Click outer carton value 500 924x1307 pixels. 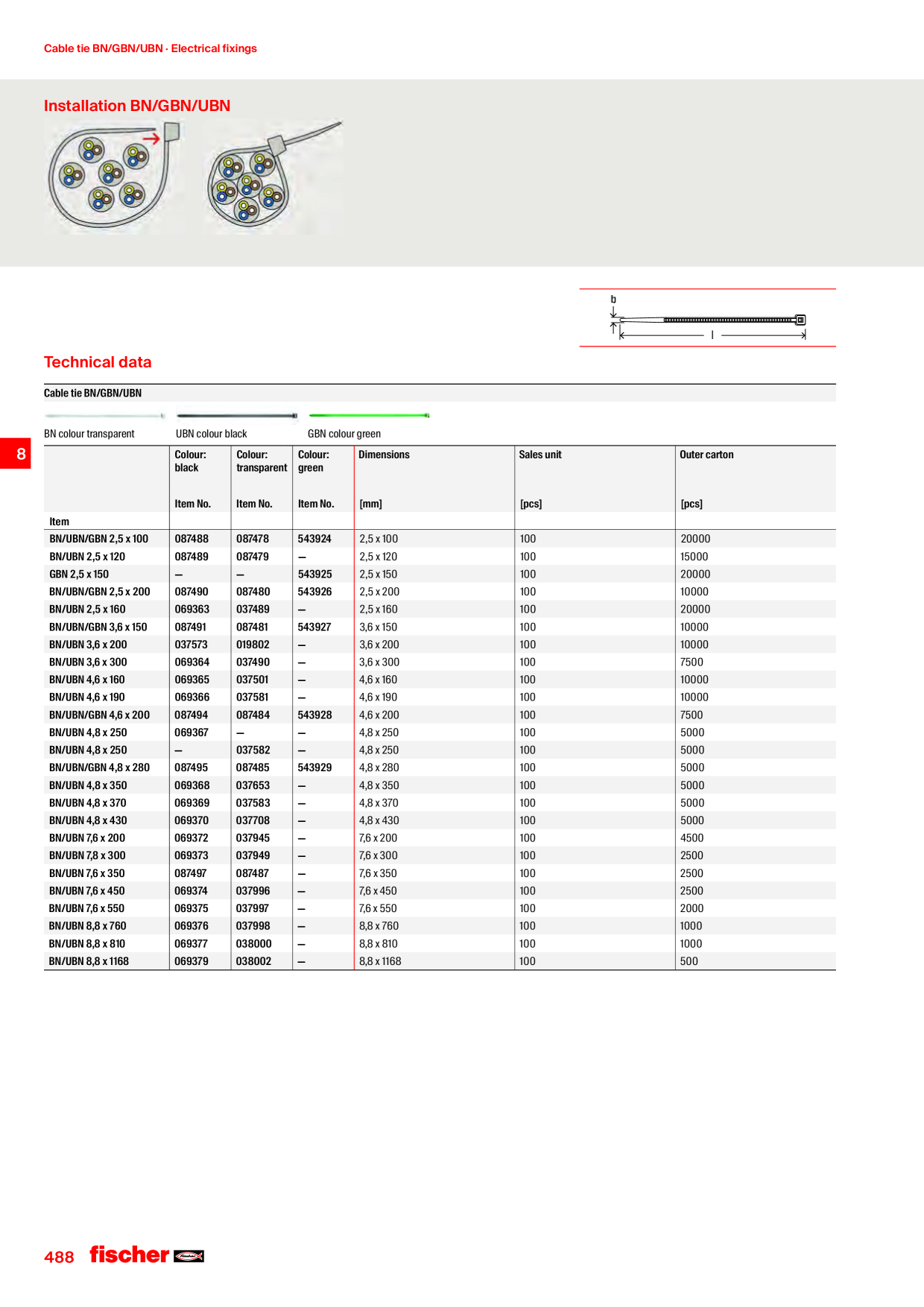(x=689, y=961)
